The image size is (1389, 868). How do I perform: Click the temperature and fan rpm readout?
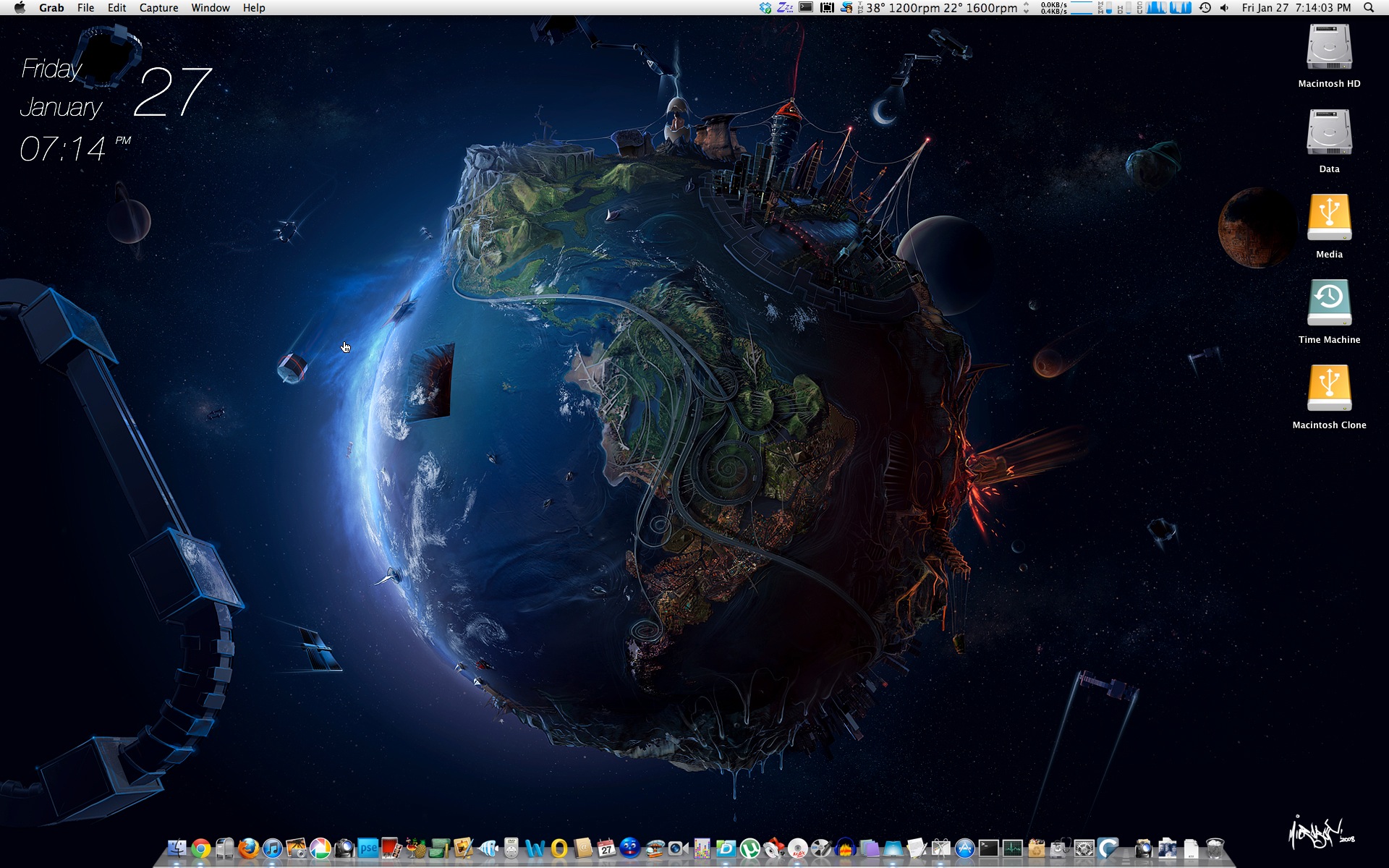[x=943, y=8]
